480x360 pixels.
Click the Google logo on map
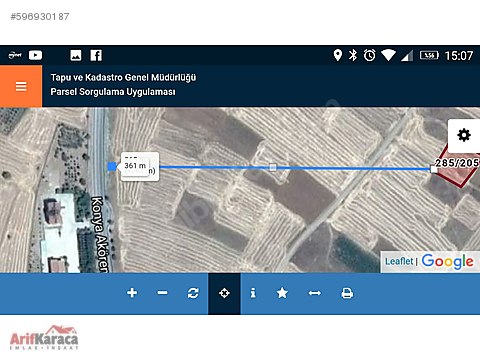(447, 261)
